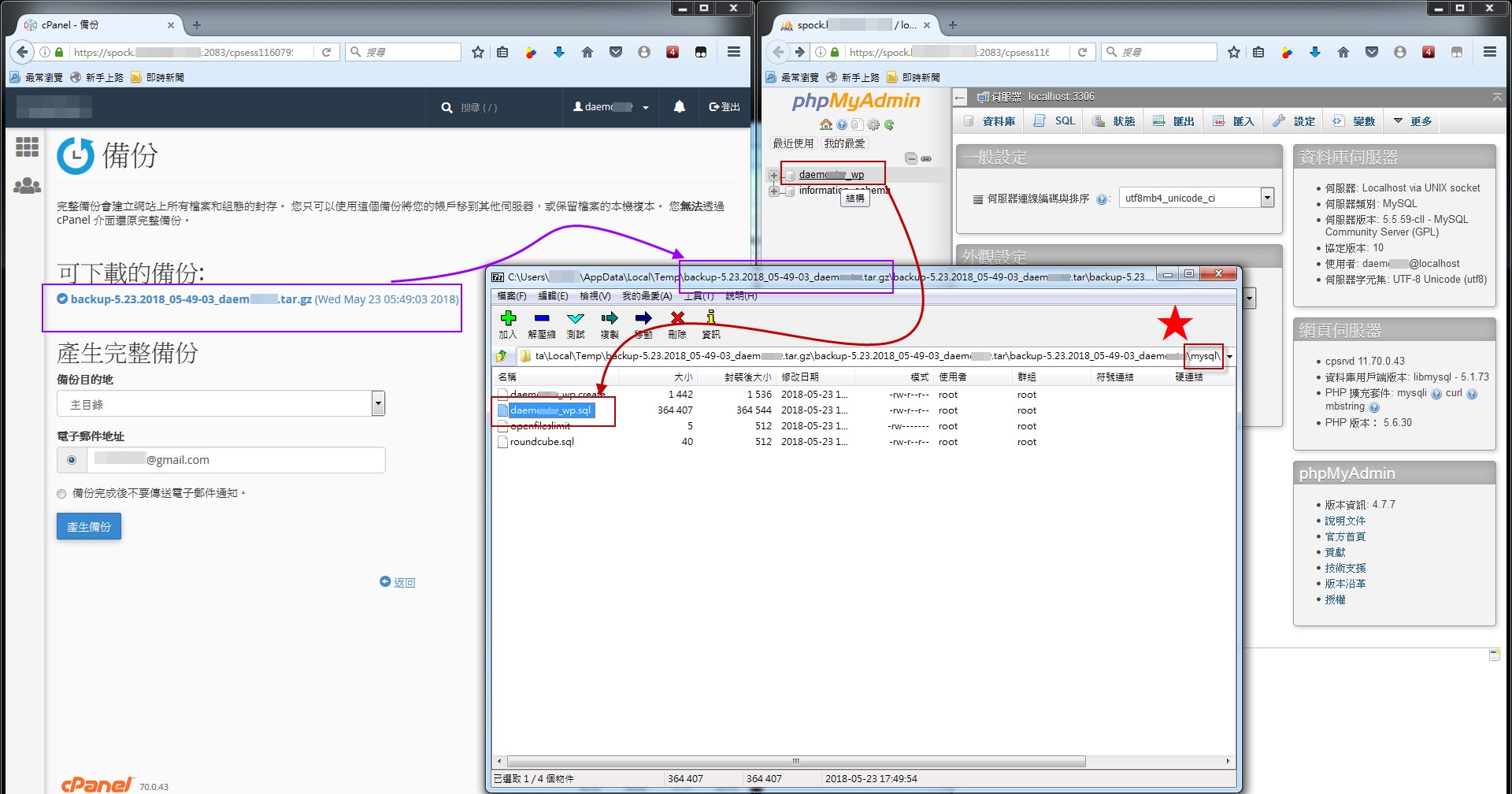Click the horizontal scrollbar in 7-Zip file list
The width and height of the screenshot is (1512, 794).
tap(796, 762)
